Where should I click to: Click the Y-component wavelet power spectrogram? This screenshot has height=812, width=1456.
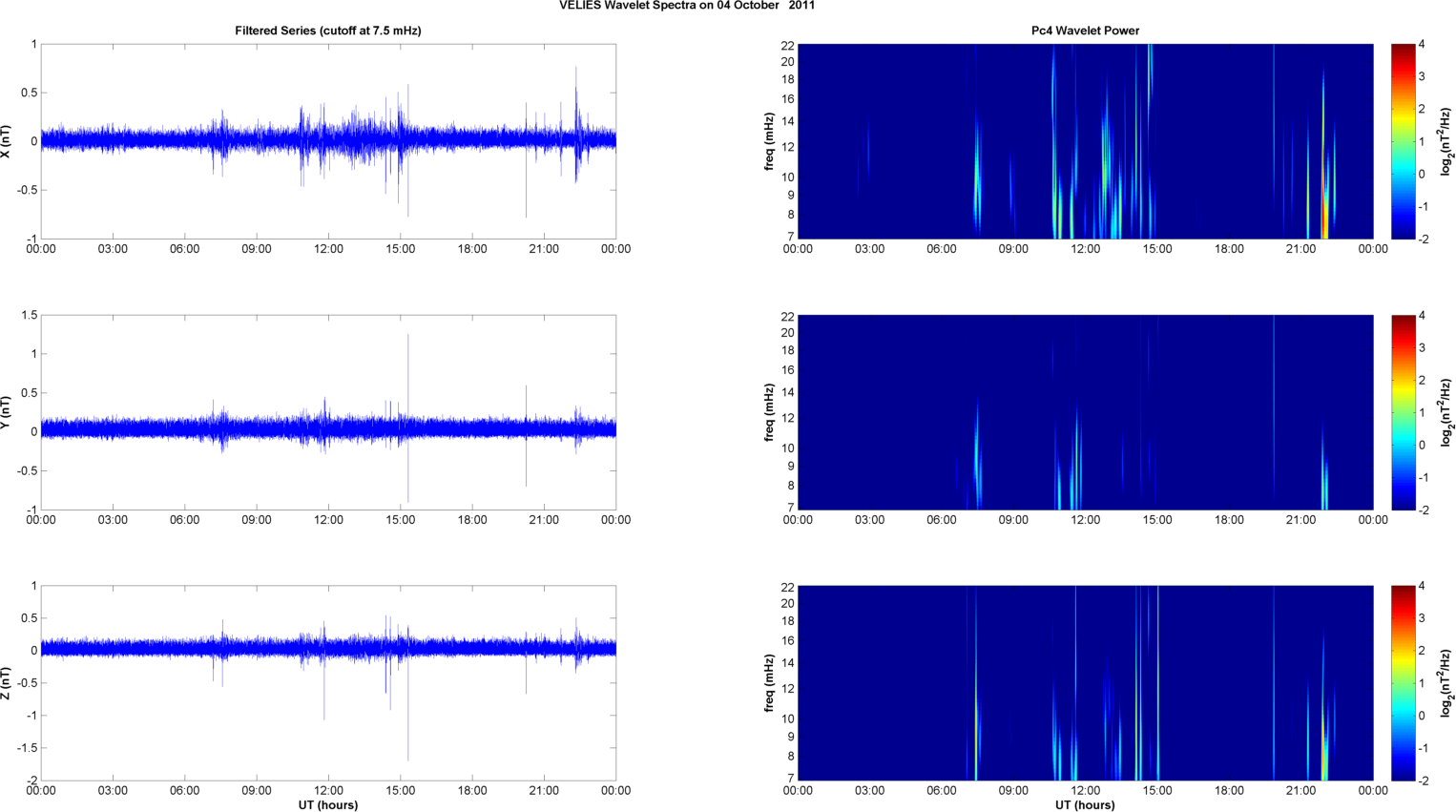point(1085,412)
